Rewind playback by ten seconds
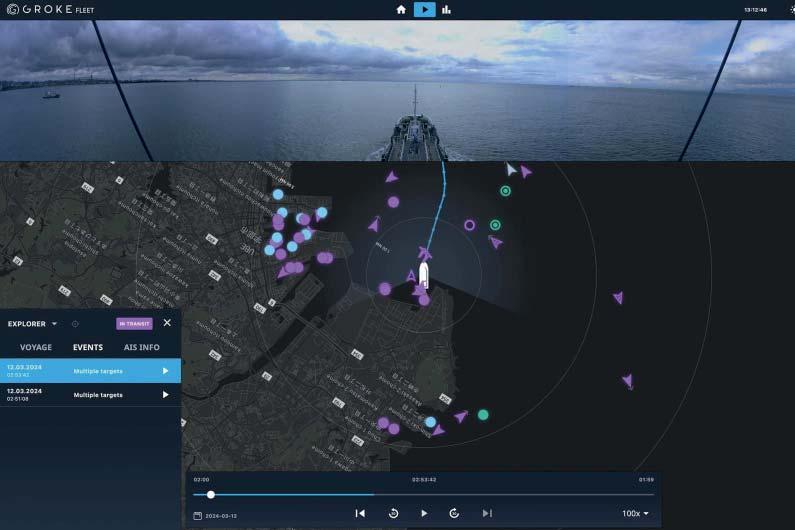Viewport: 795px width, 530px height. 393,513
